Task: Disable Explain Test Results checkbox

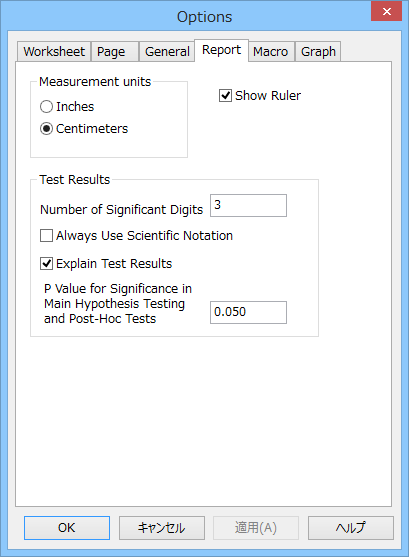Action: [47, 264]
